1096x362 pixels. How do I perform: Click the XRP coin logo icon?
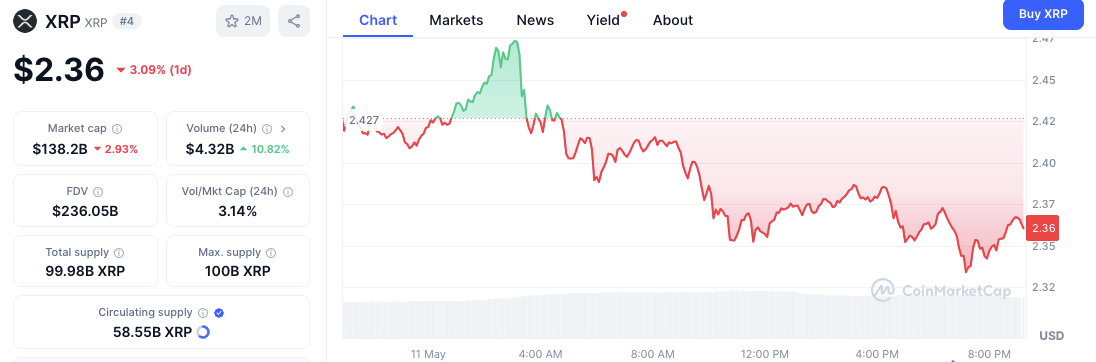(x=26, y=21)
